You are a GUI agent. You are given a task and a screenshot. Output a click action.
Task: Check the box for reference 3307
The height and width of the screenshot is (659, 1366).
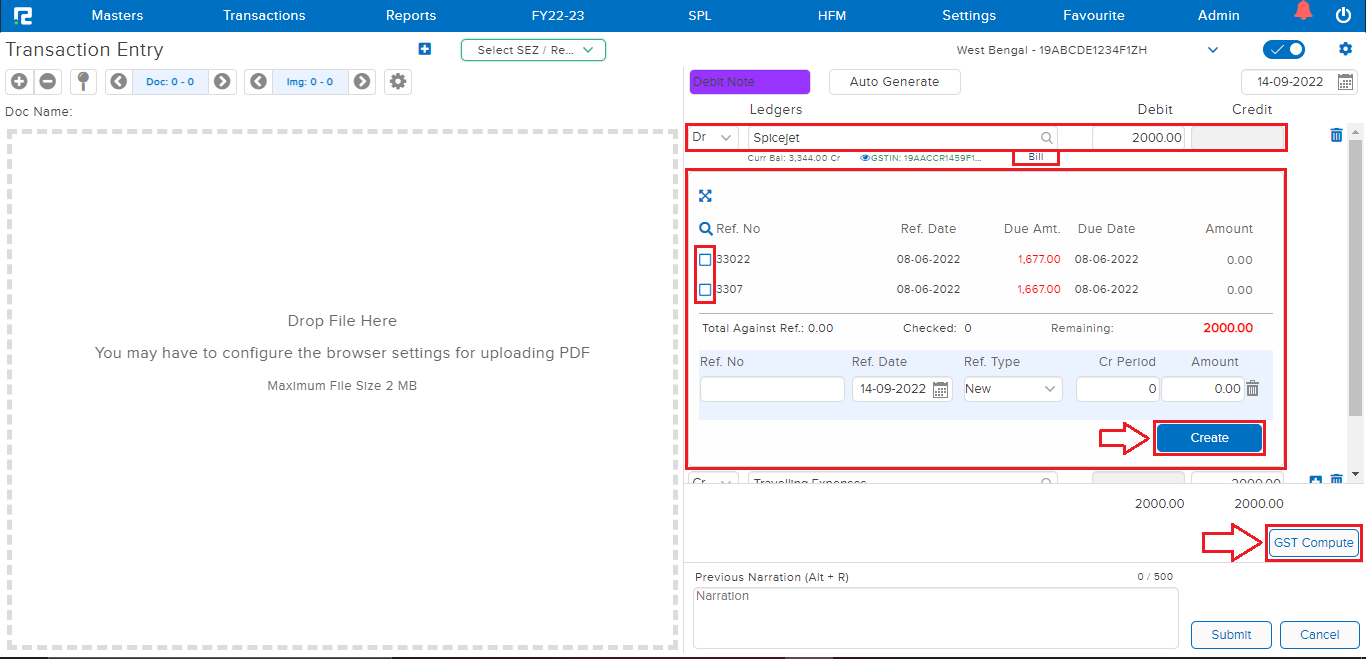coord(706,290)
